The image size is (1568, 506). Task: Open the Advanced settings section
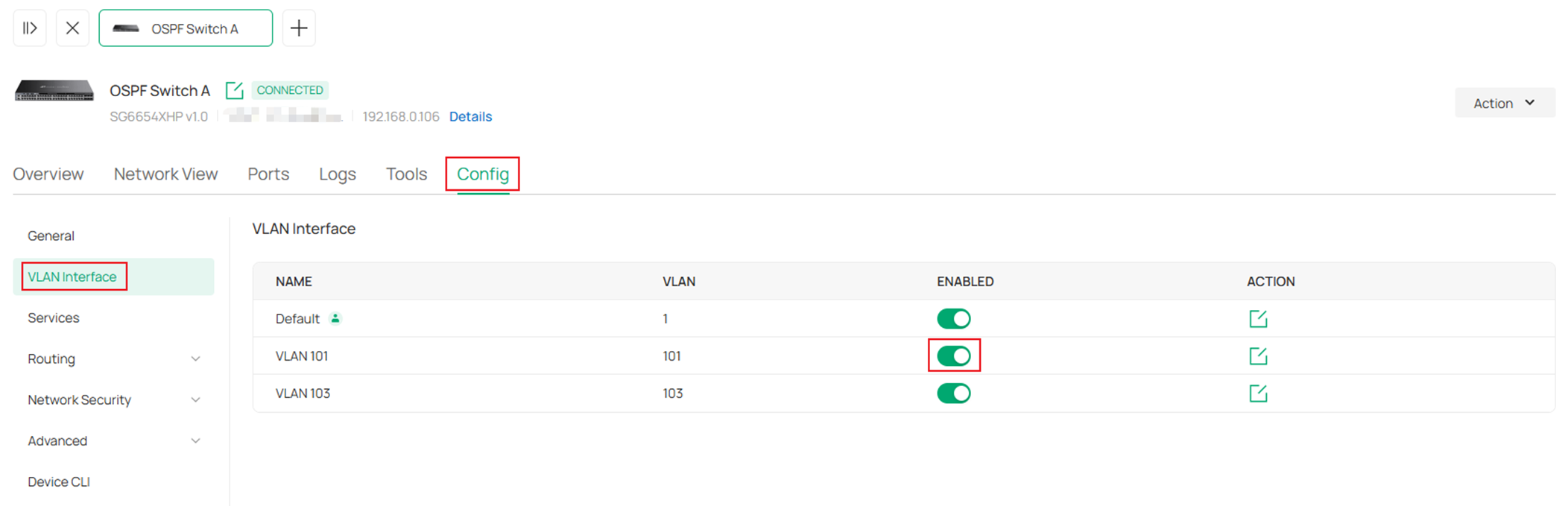click(x=195, y=440)
